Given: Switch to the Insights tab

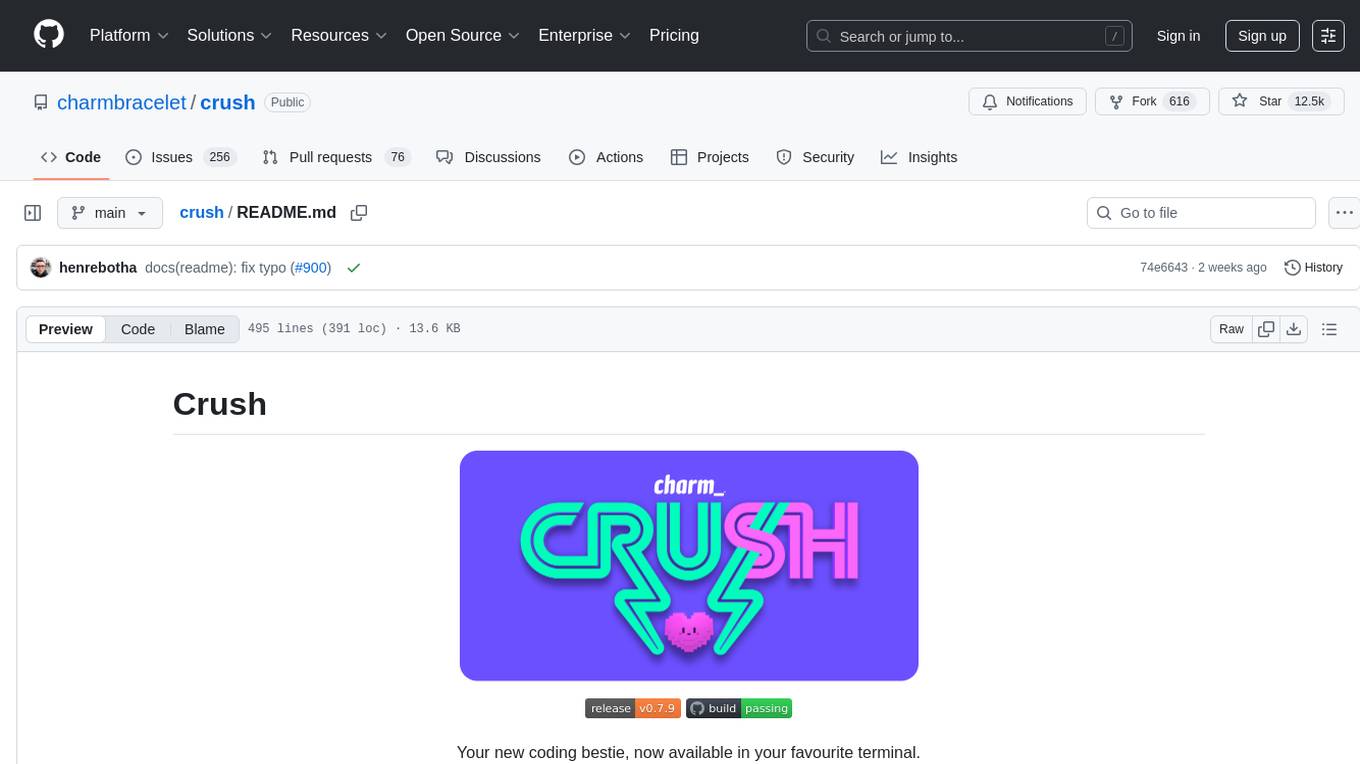Looking at the screenshot, I should click(x=919, y=157).
